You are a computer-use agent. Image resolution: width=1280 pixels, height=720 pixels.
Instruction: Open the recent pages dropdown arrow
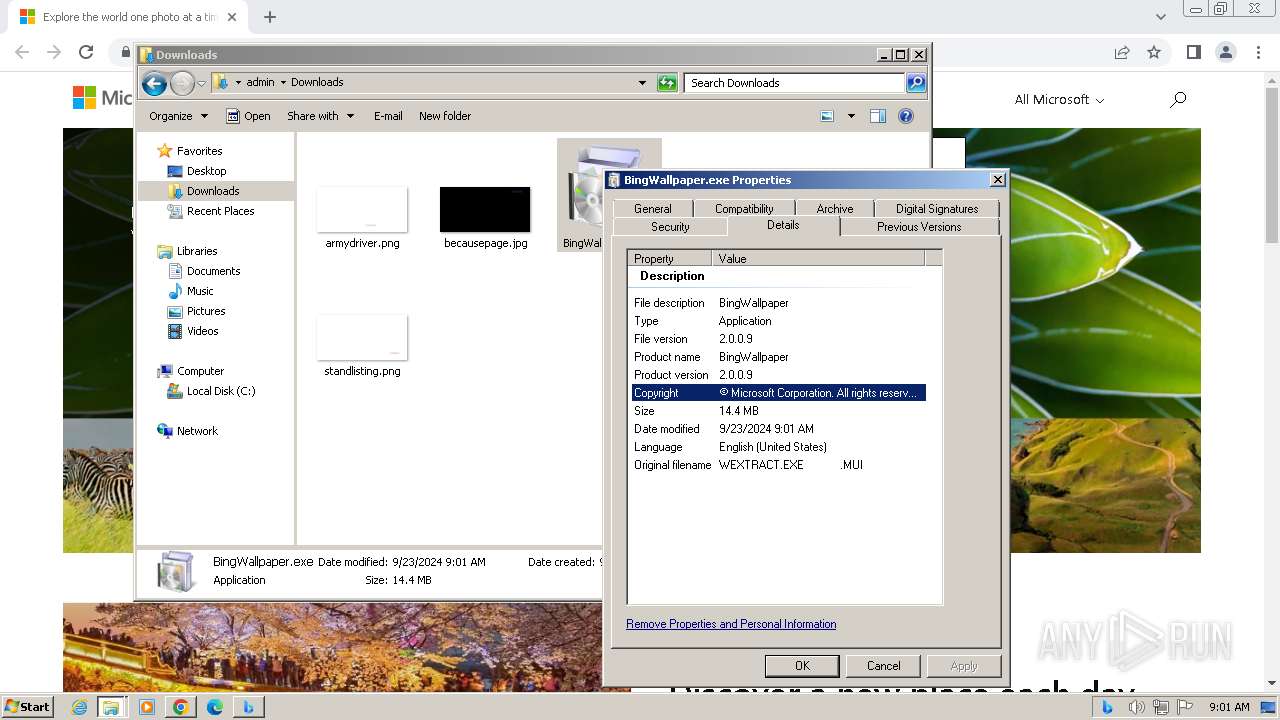pos(201,84)
